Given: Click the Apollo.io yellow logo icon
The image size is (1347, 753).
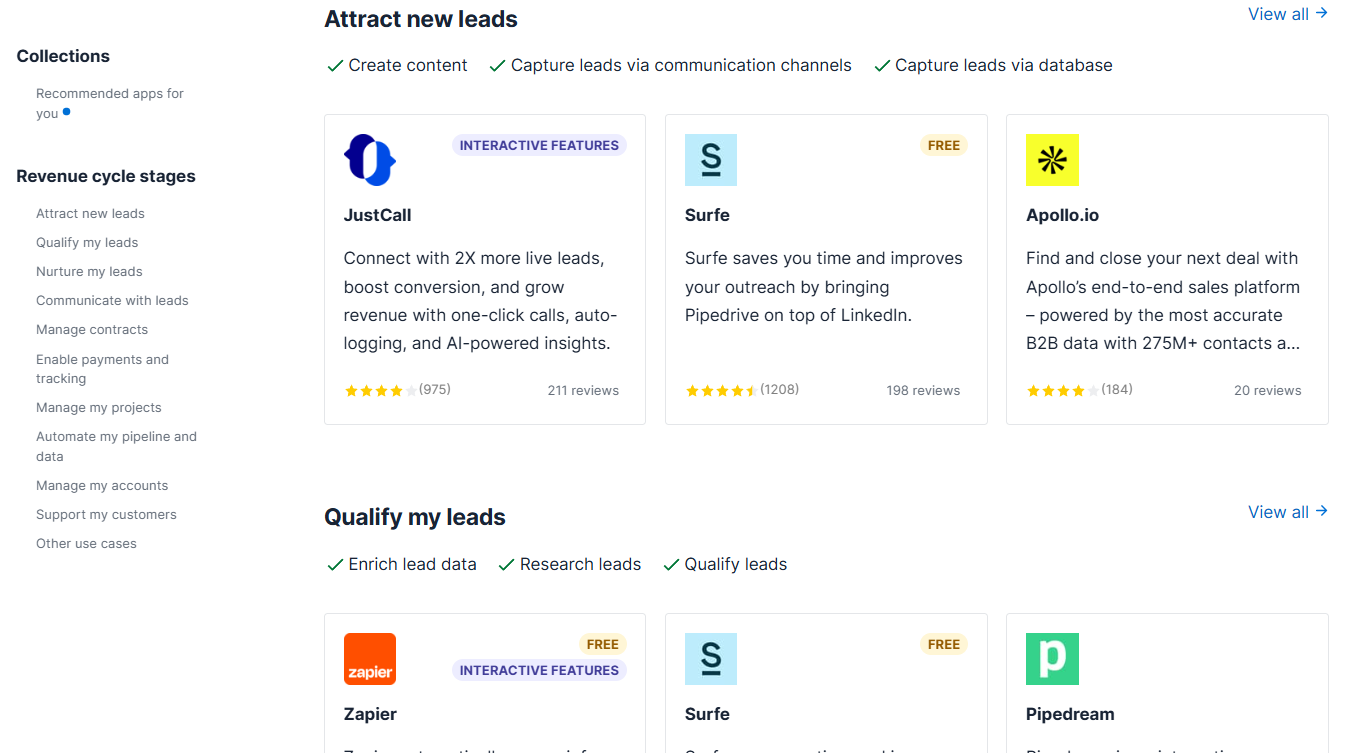Looking at the screenshot, I should click(1052, 160).
